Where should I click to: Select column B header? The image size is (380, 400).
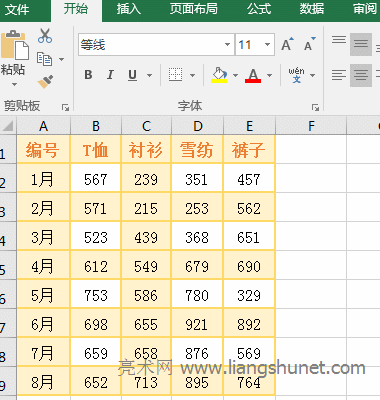(x=96, y=126)
